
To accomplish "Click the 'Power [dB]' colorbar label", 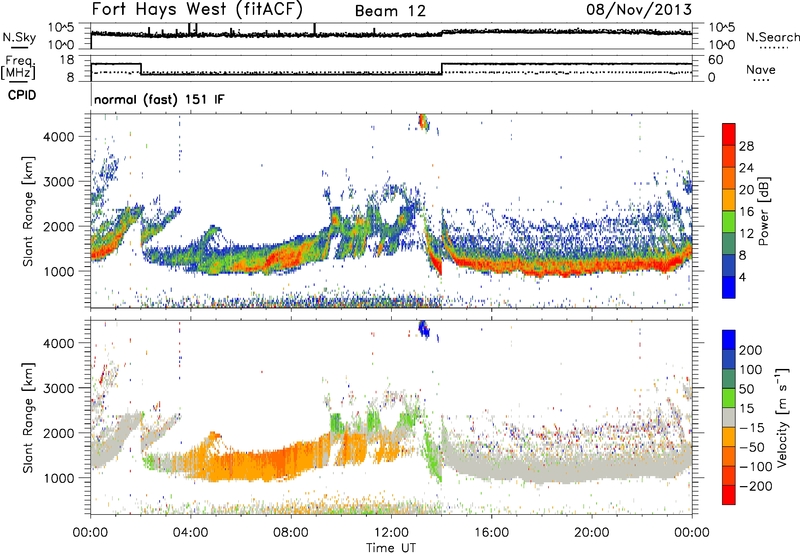I will coord(763,211).
